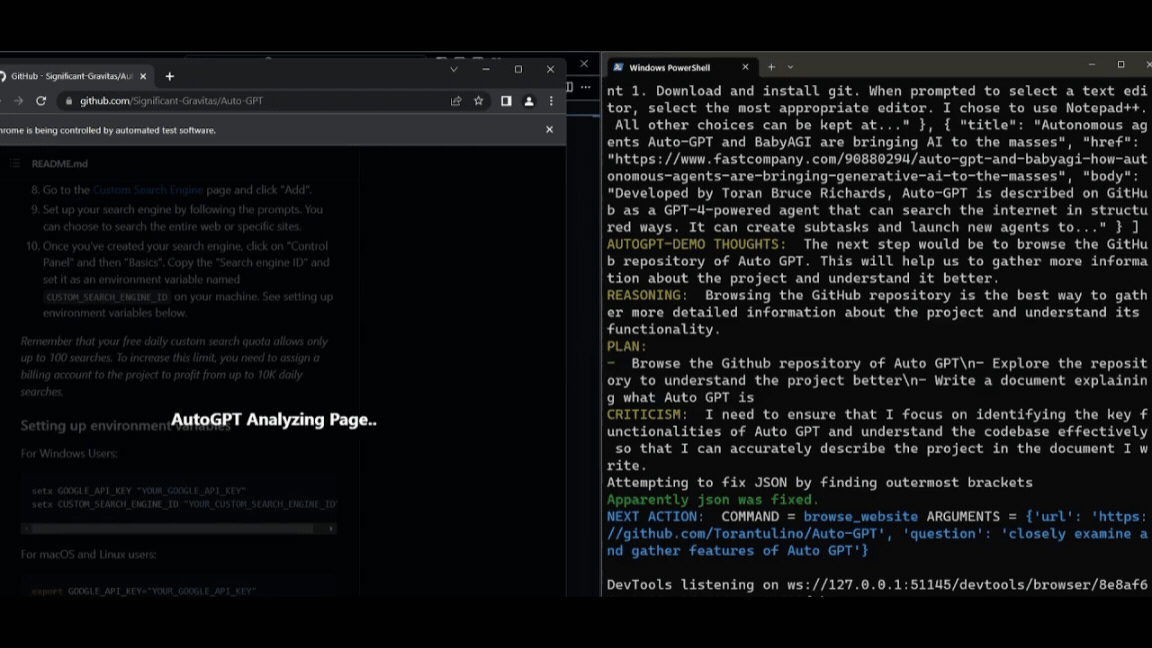Click the setx GOOGLE_API_KEY code line

pyautogui.click(x=139, y=490)
